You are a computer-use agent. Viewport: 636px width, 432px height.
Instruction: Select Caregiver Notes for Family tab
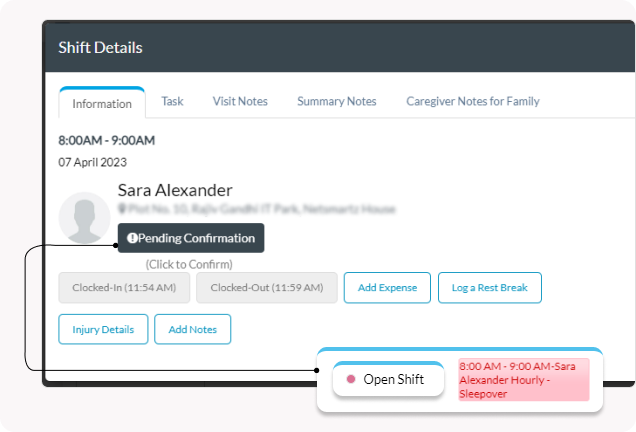[x=473, y=101]
